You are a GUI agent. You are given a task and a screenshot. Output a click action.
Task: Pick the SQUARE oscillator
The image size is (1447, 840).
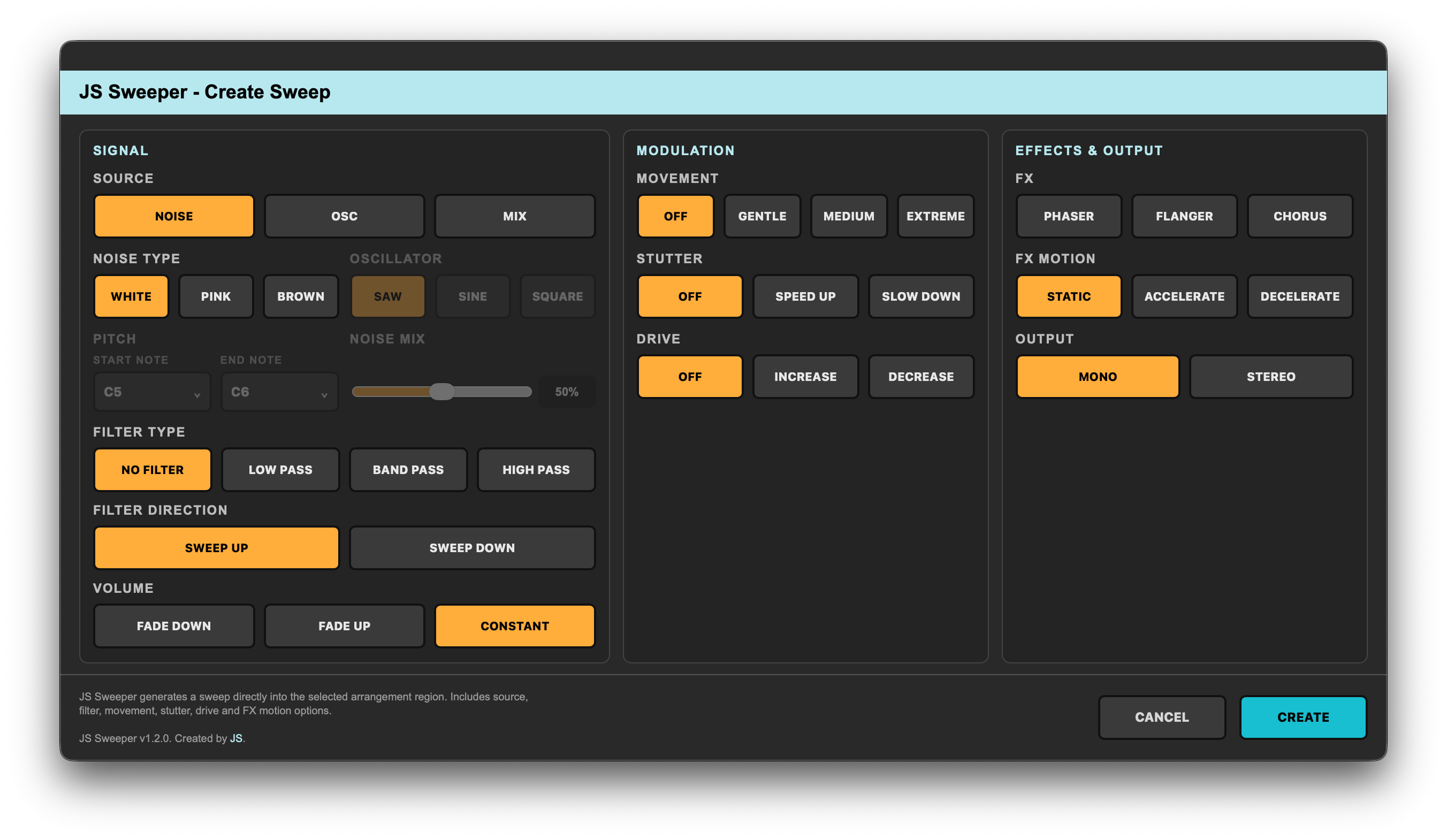(558, 296)
